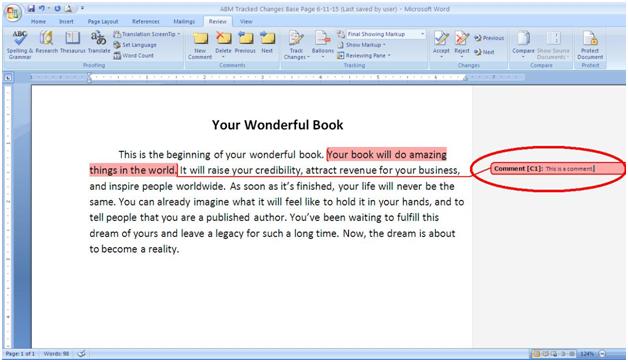Switch to the References tab

146,22
